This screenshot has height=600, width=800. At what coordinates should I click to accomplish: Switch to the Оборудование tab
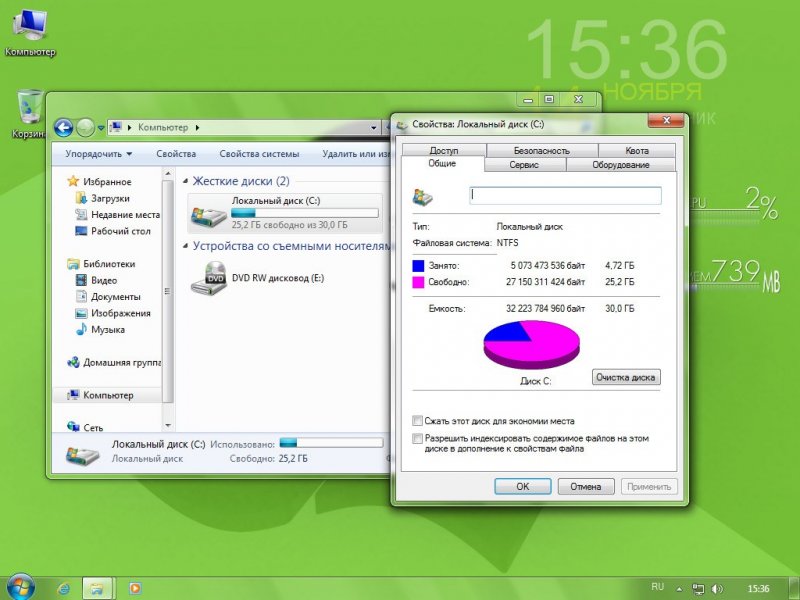pos(621,164)
